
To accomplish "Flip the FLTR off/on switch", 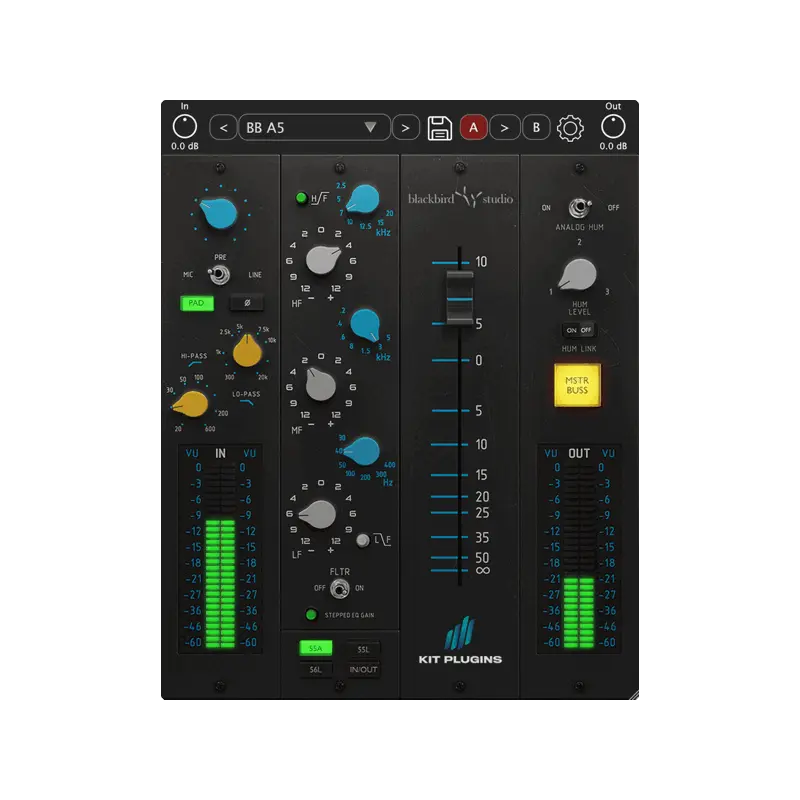I will coord(339,589).
